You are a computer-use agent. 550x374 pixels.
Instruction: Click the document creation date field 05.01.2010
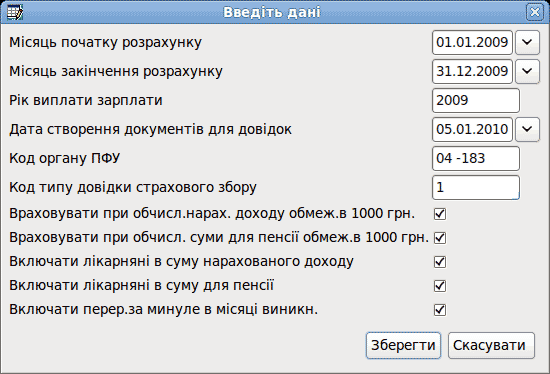472,129
